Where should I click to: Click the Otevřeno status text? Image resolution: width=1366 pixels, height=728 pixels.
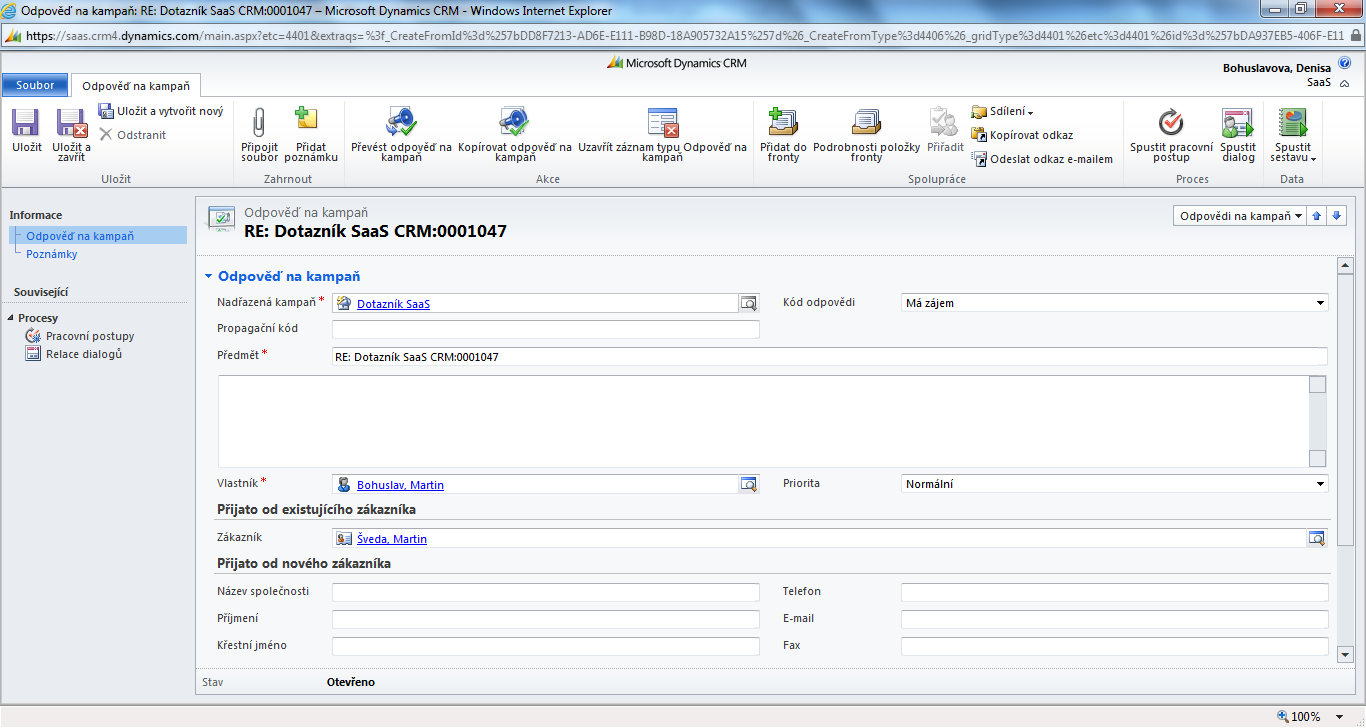[x=351, y=683]
